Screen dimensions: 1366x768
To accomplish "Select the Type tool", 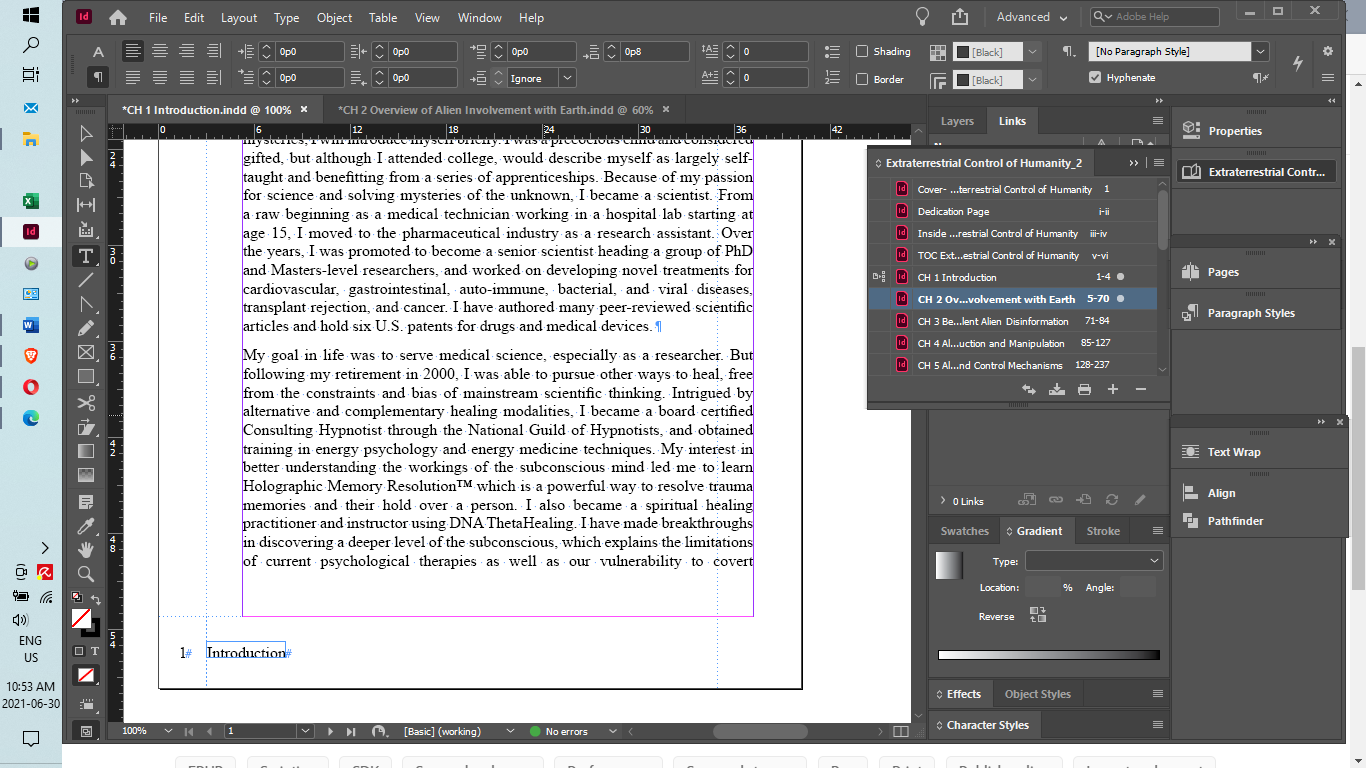I will point(86,256).
